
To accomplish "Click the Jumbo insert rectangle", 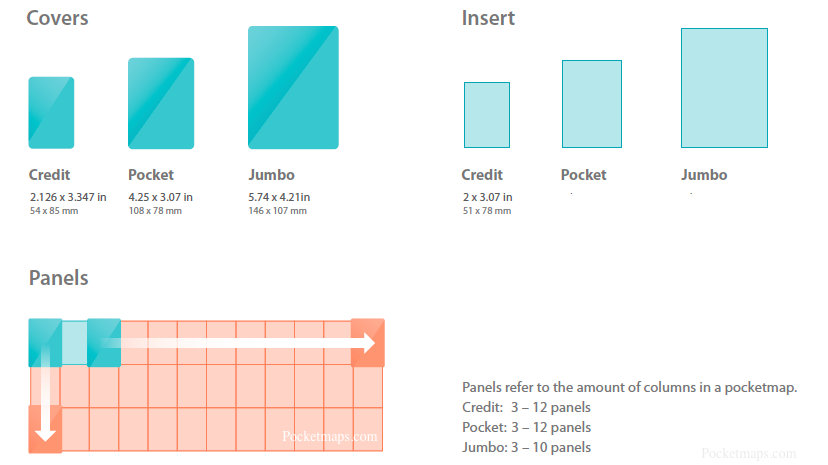I will tap(724, 88).
